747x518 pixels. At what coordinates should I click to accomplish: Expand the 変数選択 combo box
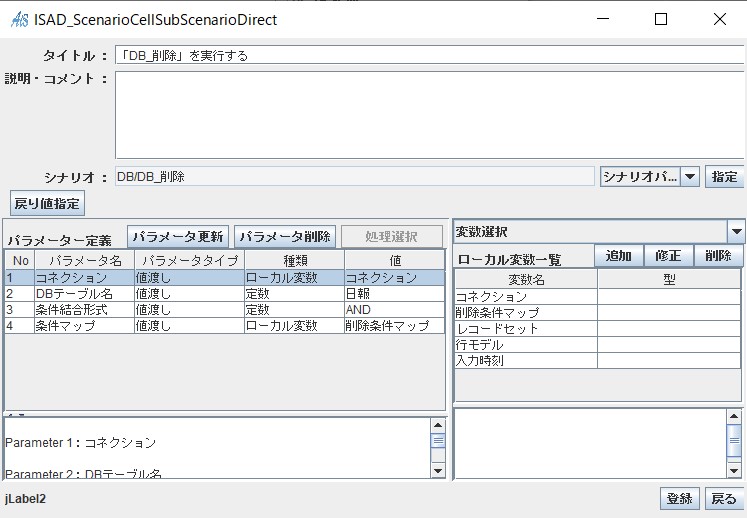736,232
